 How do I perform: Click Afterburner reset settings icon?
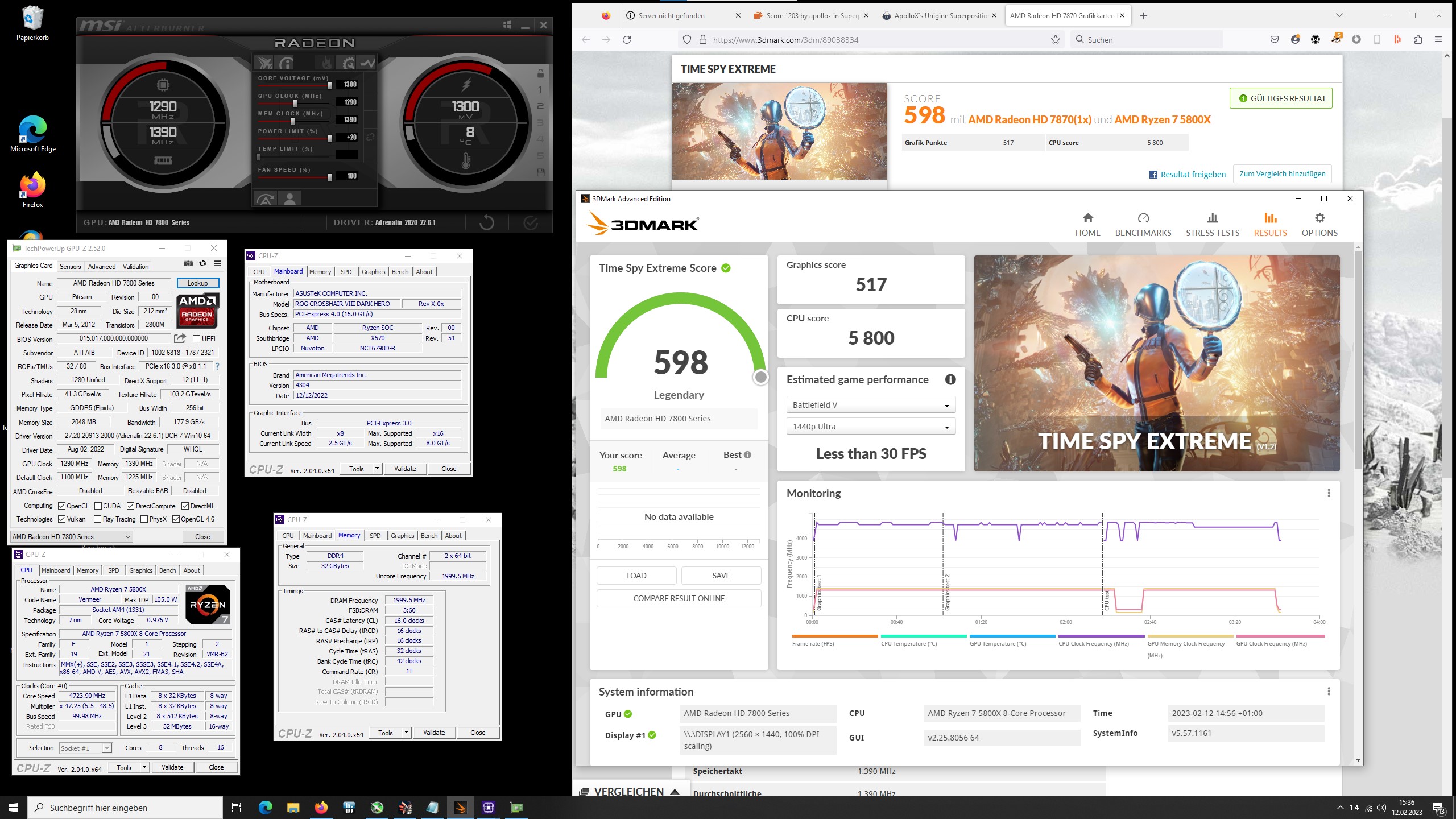tap(487, 222)
